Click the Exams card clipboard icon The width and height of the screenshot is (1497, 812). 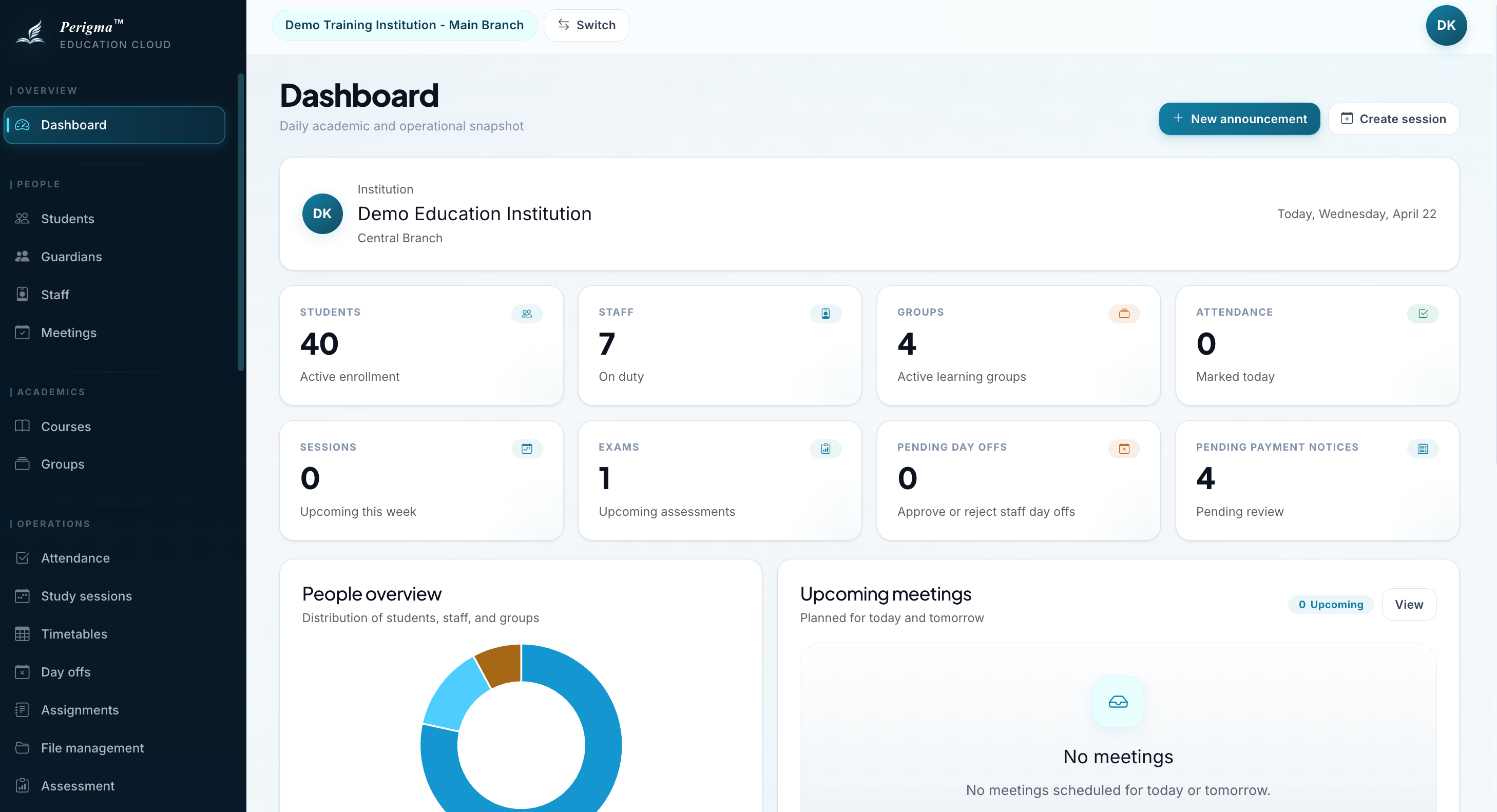tap(825, 449)
